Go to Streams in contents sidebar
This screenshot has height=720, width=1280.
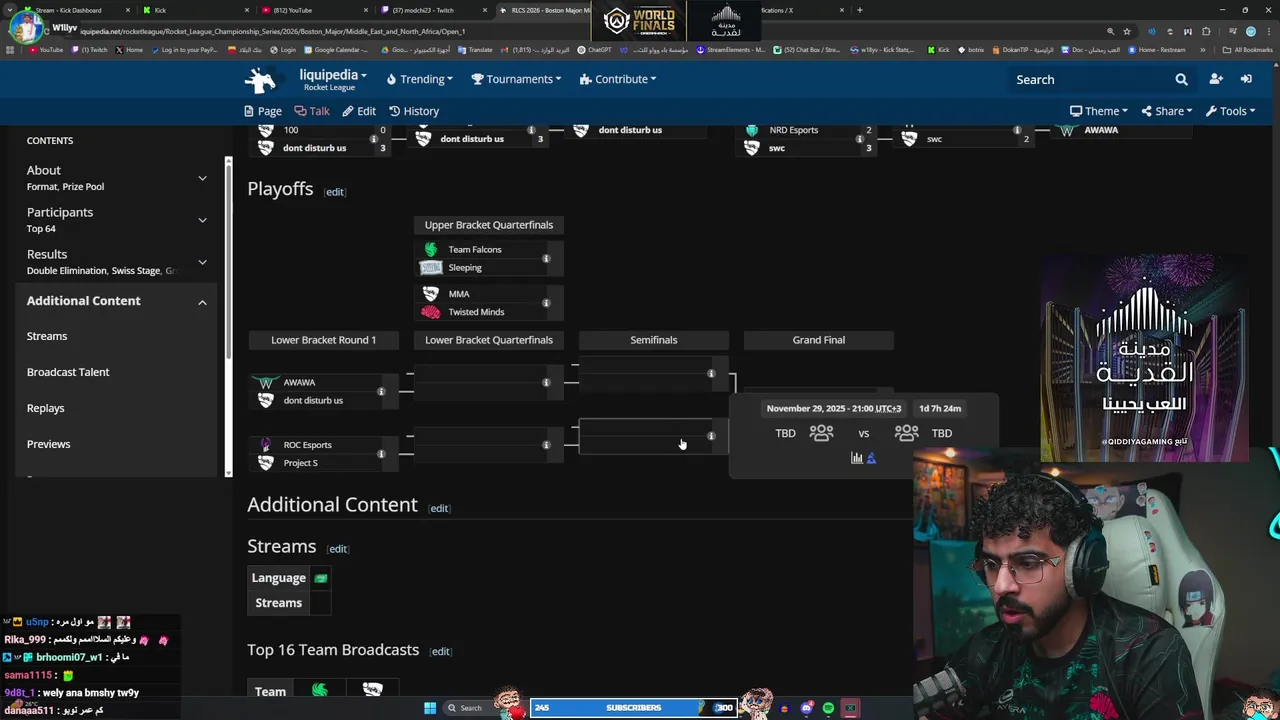[x=47, y=336]
